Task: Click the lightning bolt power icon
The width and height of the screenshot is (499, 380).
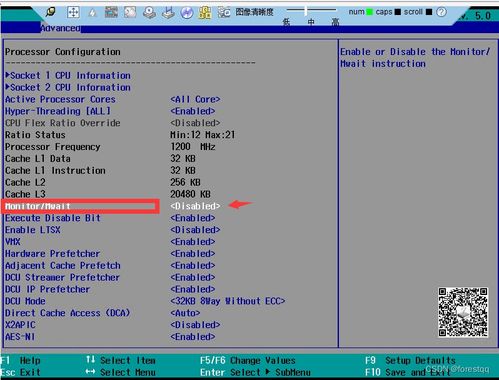Action: point(93,13)
